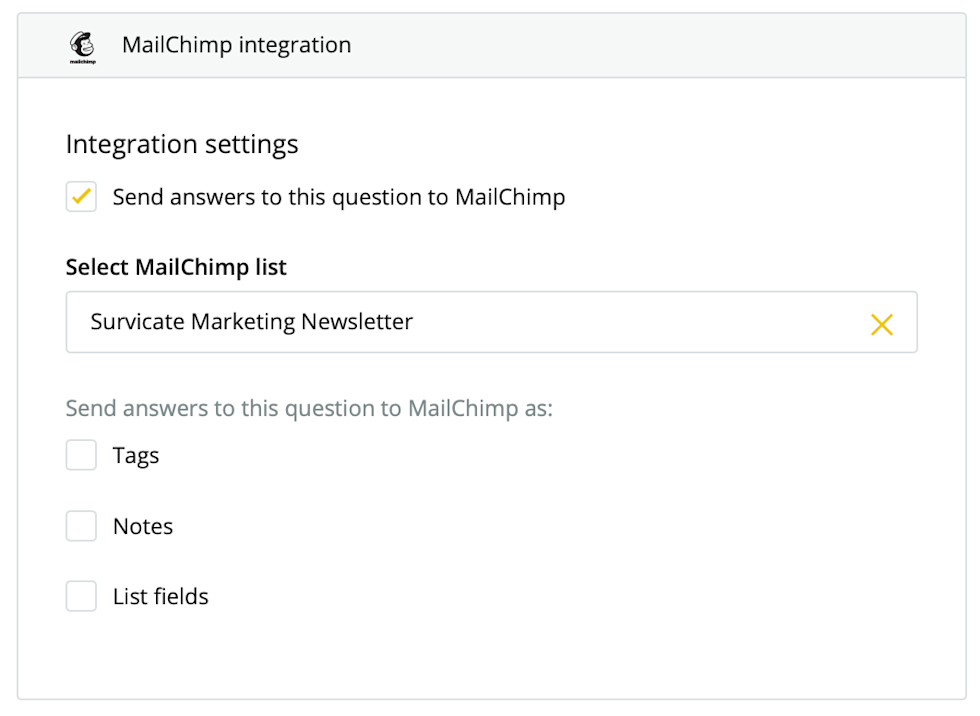Viewport: 980px width, 716px height.
Task: Click the small mailchimp wordmark under the logo
Action: [x=82, y=62]
